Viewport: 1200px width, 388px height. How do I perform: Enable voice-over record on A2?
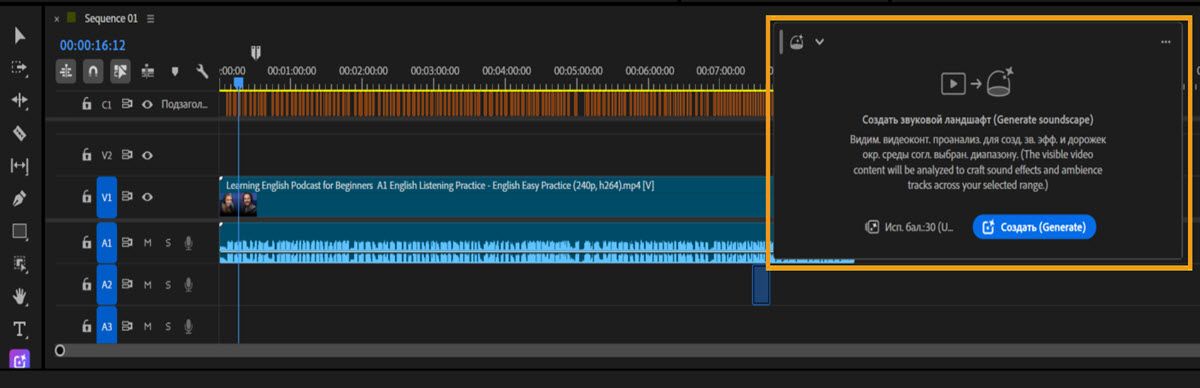tap(188, 285)
